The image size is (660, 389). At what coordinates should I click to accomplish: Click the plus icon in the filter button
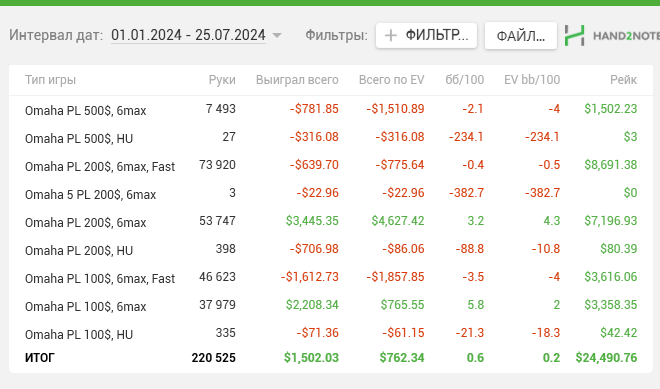(391, 36)
